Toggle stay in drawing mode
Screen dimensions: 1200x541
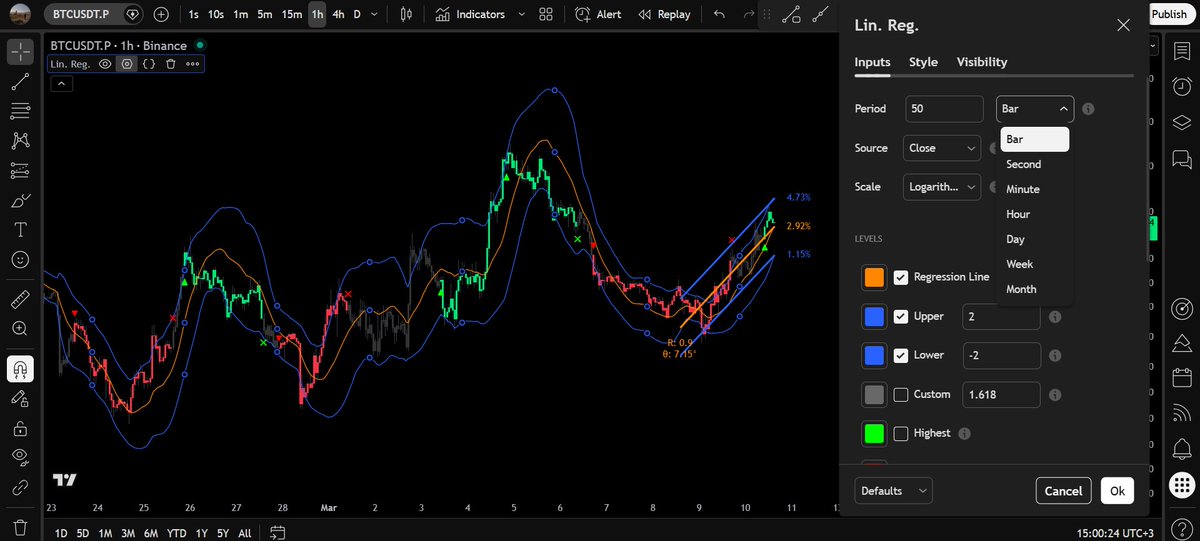(x=20, y=398)
